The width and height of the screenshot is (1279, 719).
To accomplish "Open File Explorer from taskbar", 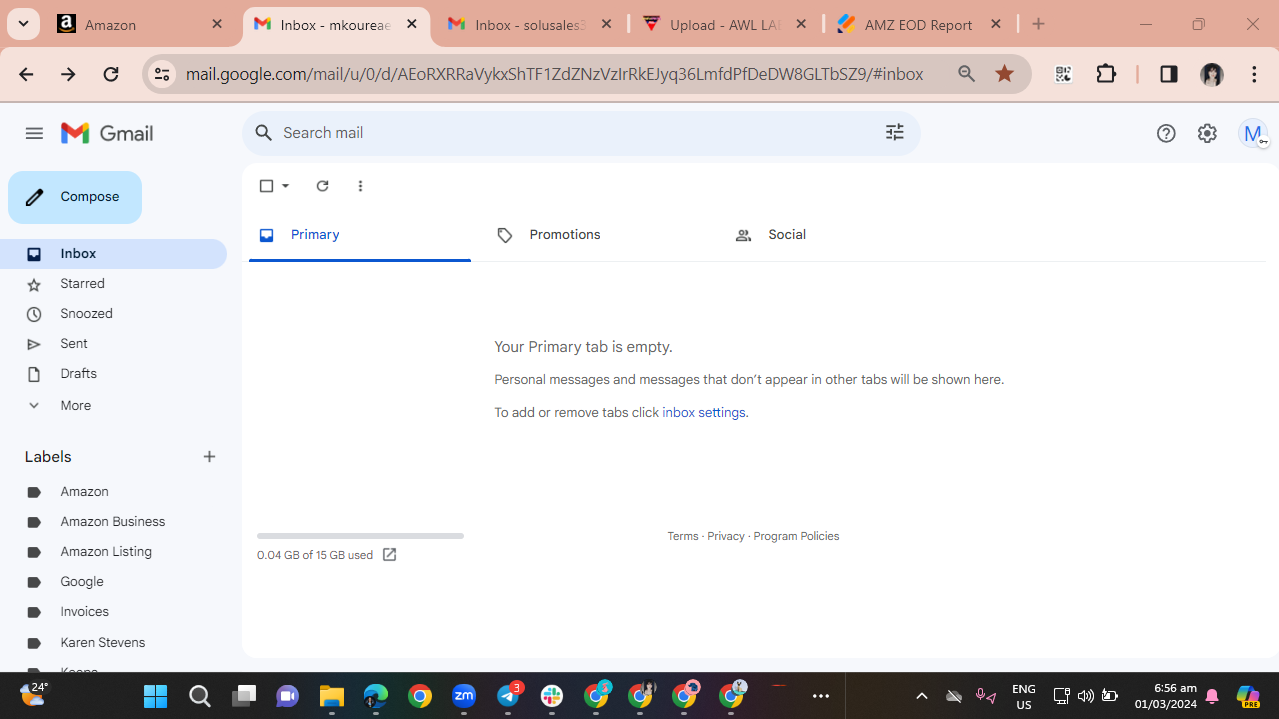I will pos(332,696).
